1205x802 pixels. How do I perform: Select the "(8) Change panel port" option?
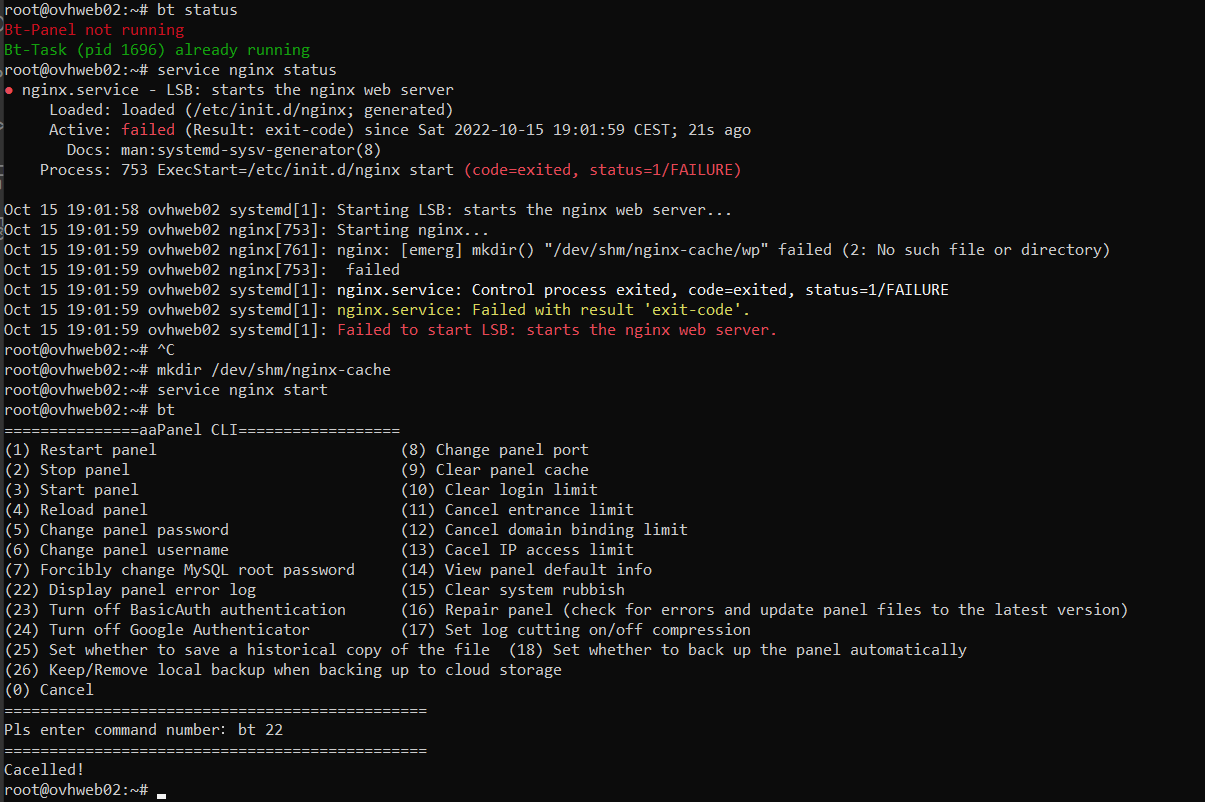tap(494, 450)
